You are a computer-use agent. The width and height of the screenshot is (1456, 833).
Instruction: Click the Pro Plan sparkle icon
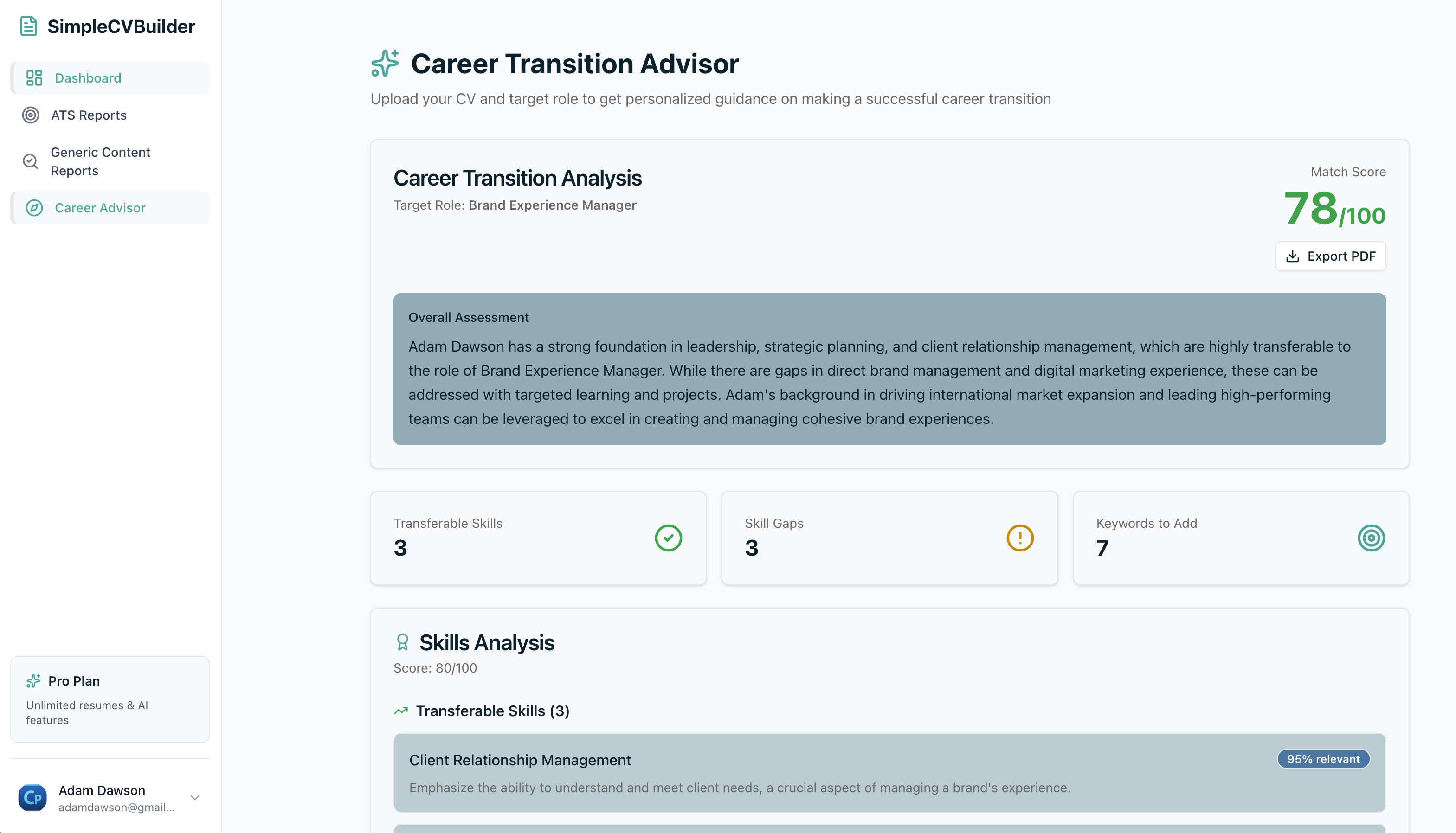(33, 681)
